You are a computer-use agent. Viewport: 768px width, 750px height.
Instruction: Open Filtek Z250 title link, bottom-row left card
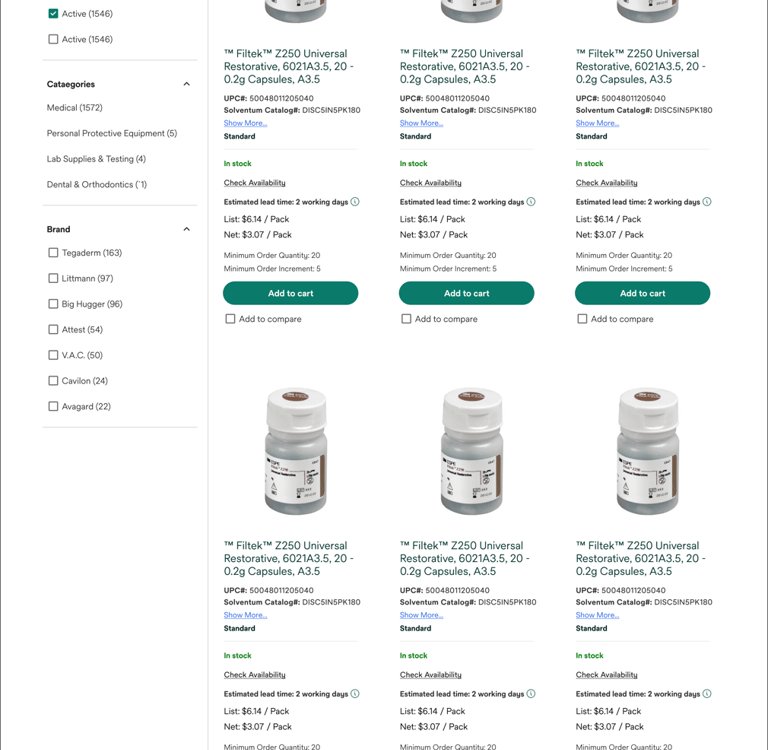pyautogui.click(x=288, y=558)
